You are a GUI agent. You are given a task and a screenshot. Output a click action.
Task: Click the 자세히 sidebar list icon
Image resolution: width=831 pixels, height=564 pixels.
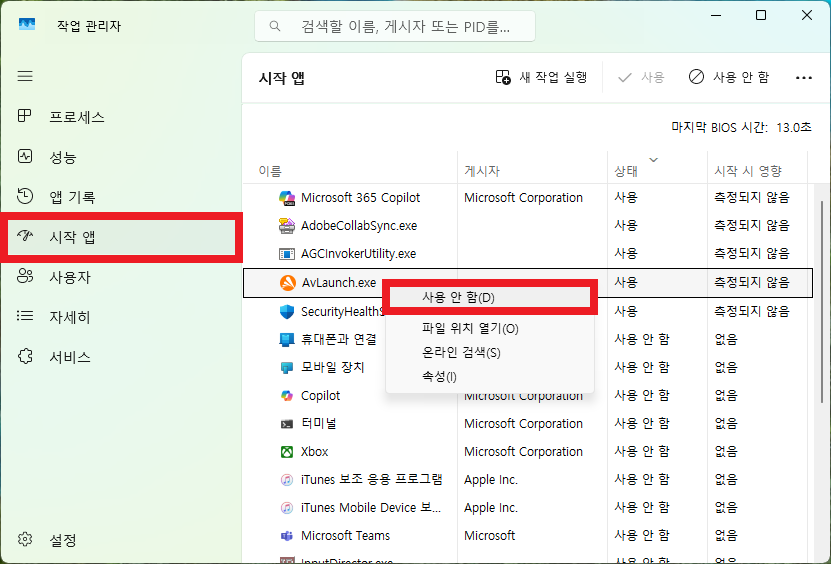pyautogui.click(x=24, y=316)
